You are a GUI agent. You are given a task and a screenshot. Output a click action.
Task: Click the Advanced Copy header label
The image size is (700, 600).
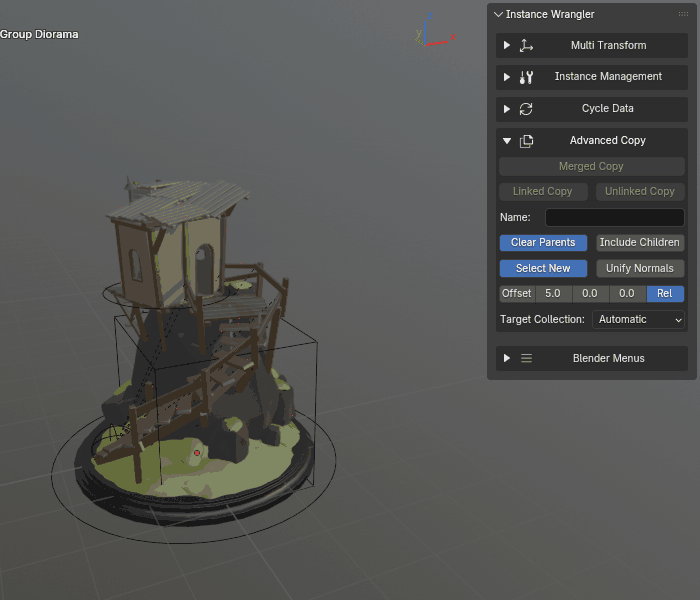[x=608, y=141]
